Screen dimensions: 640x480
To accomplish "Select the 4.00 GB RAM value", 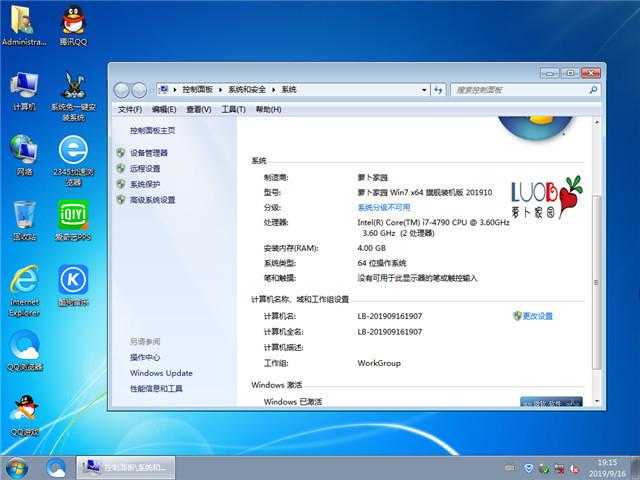I will [371, 248].
